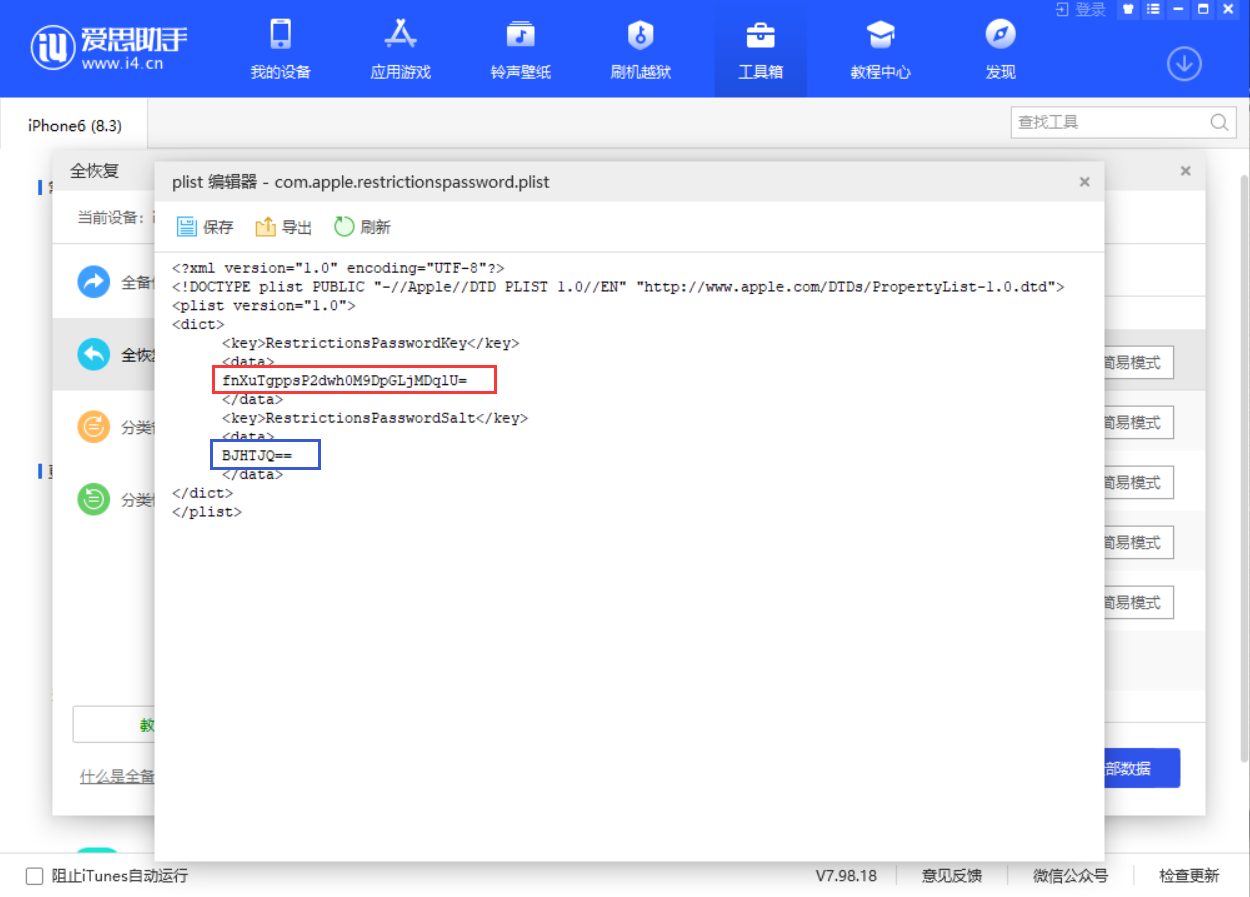1250x897 pixels.
Task: Open the download manager arrow icon
Action: [x=1184, y=64]
